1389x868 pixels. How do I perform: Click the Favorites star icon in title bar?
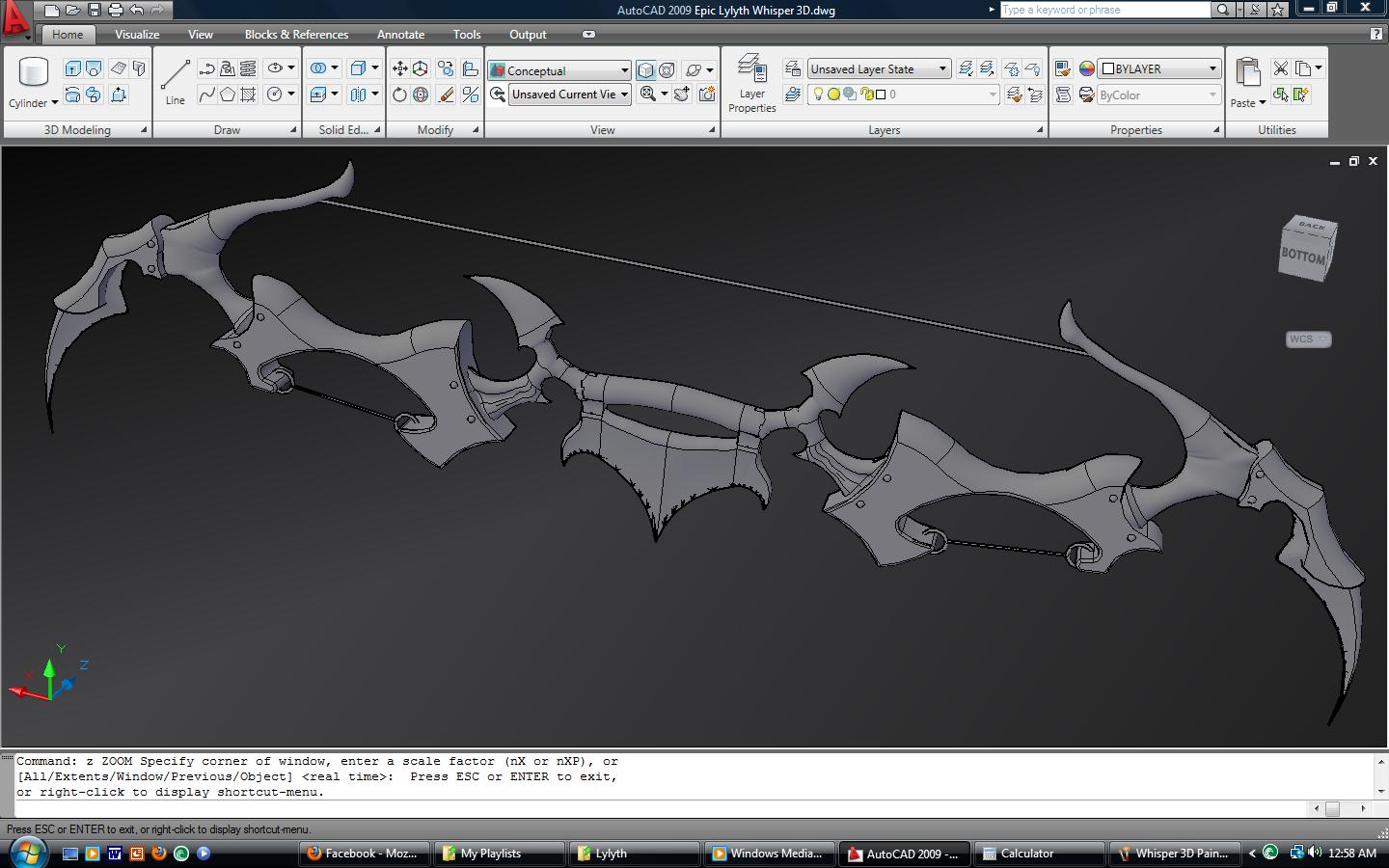click(1278, 10)
